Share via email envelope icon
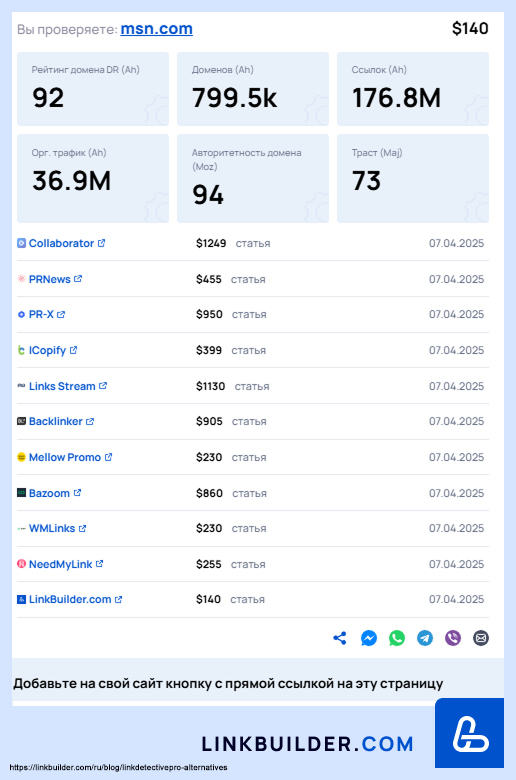The height and width of the screenshot is (780, 516). coord(481,638)
